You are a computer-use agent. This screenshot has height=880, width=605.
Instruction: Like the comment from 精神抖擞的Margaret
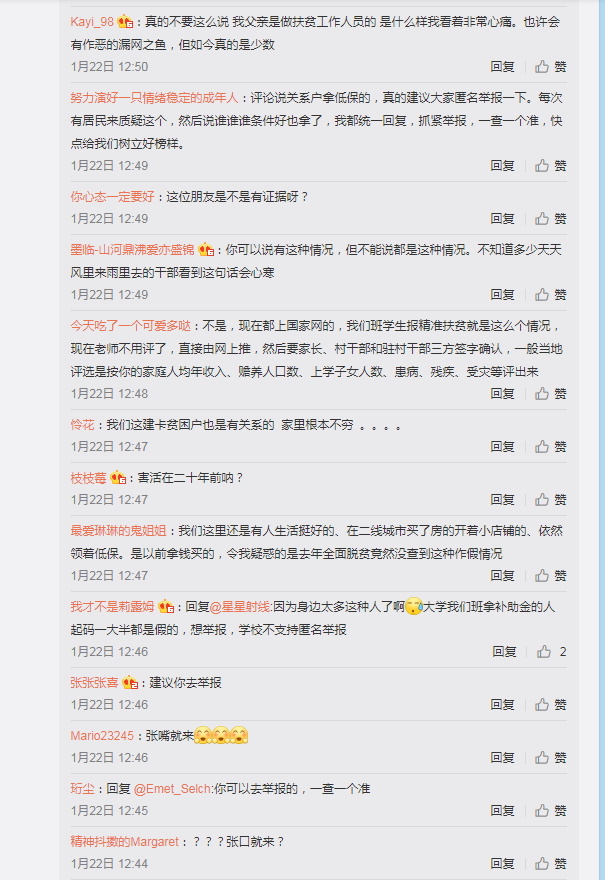(x=550, y=863)
